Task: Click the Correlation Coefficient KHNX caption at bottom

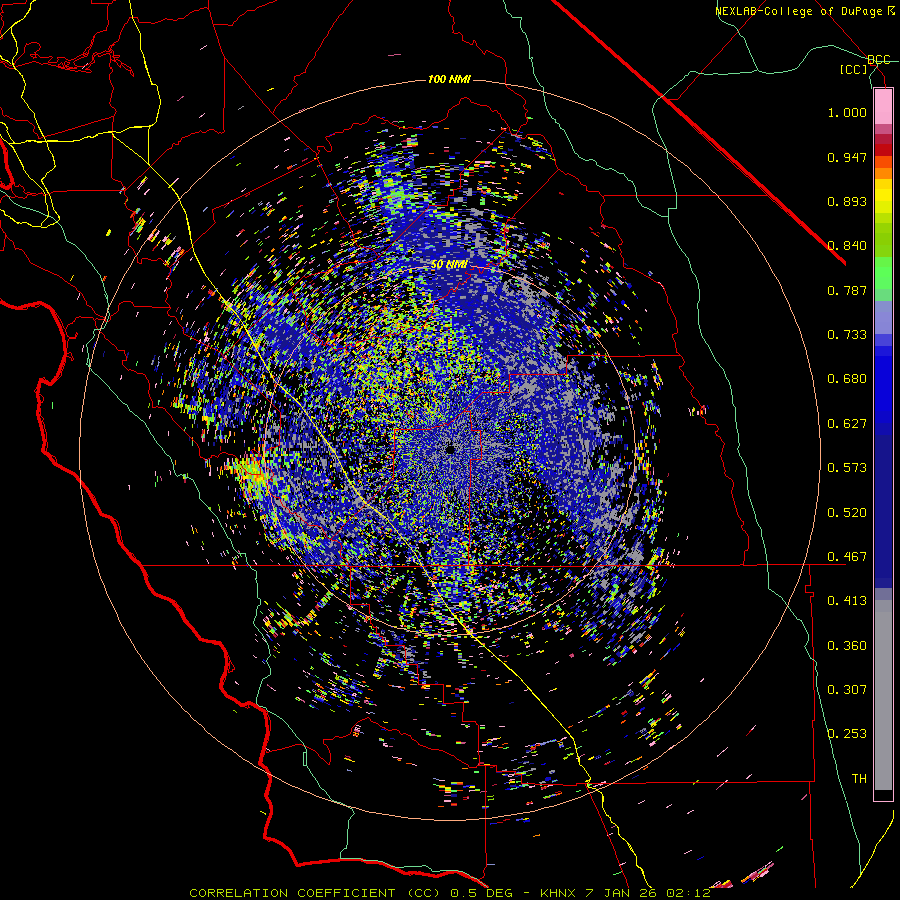Action: [x=450, y=893]
